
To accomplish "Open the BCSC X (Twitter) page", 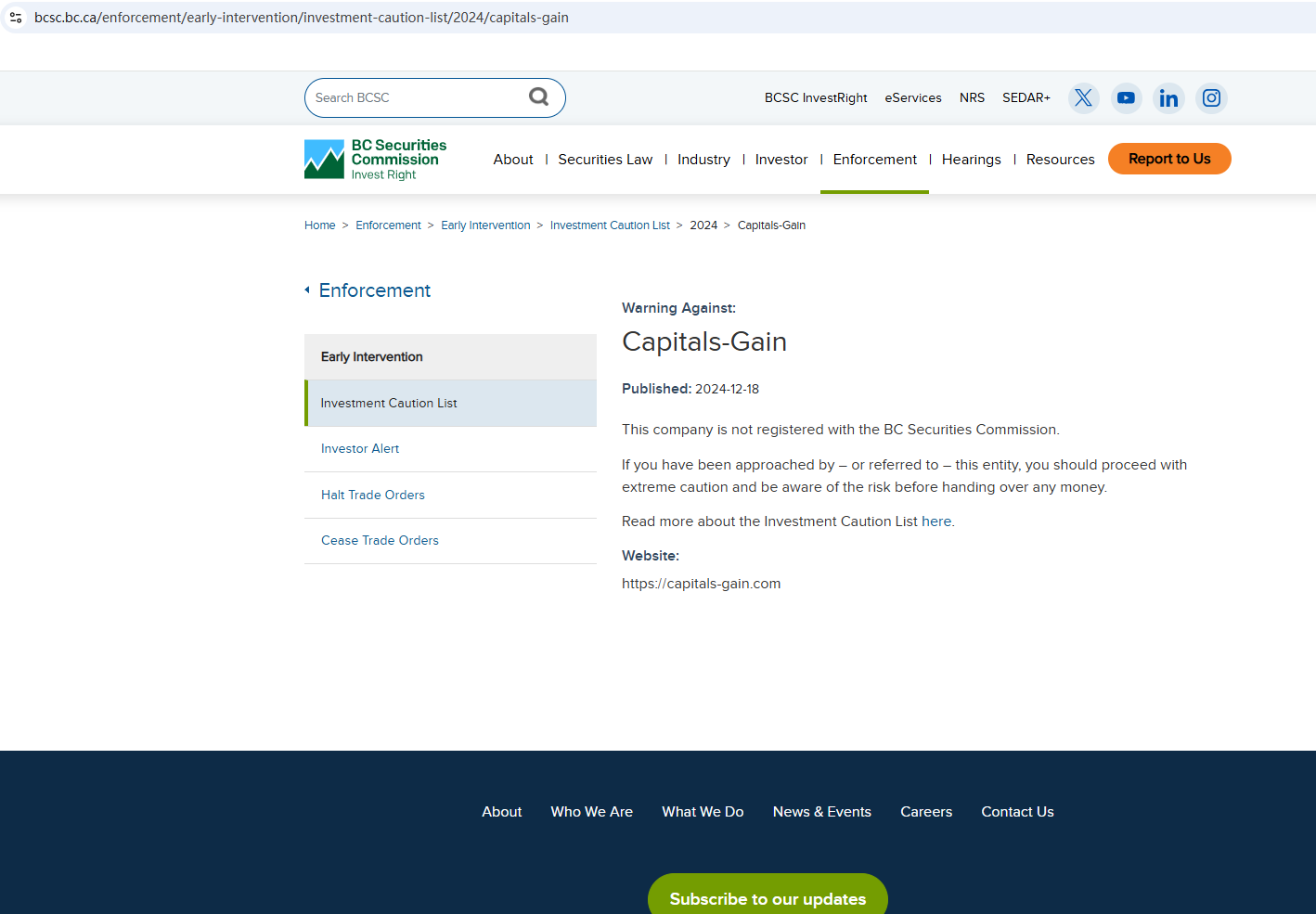I will (1083, 98).
